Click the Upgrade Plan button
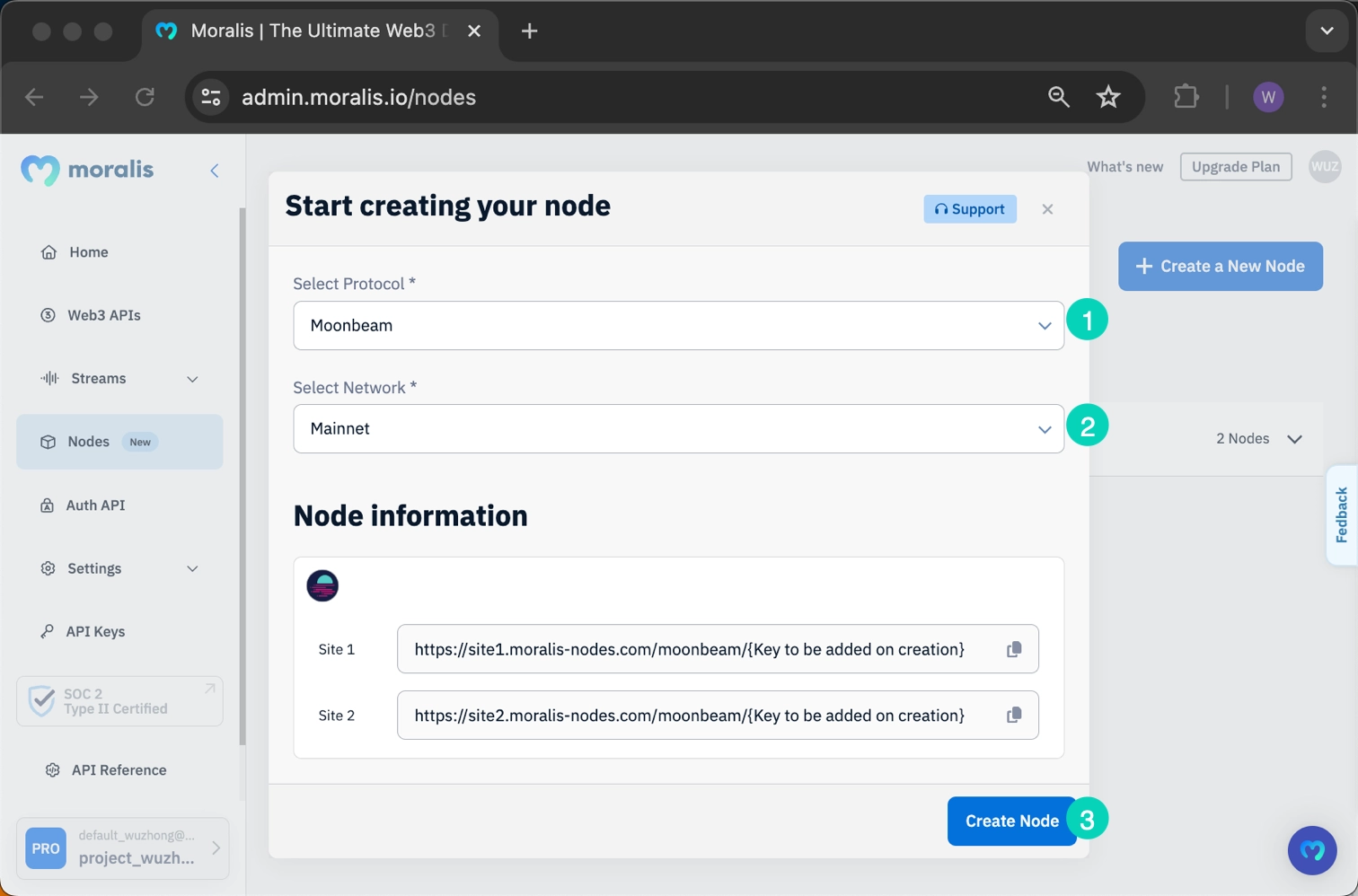The image size is (1358, 896). point(1236,167)
